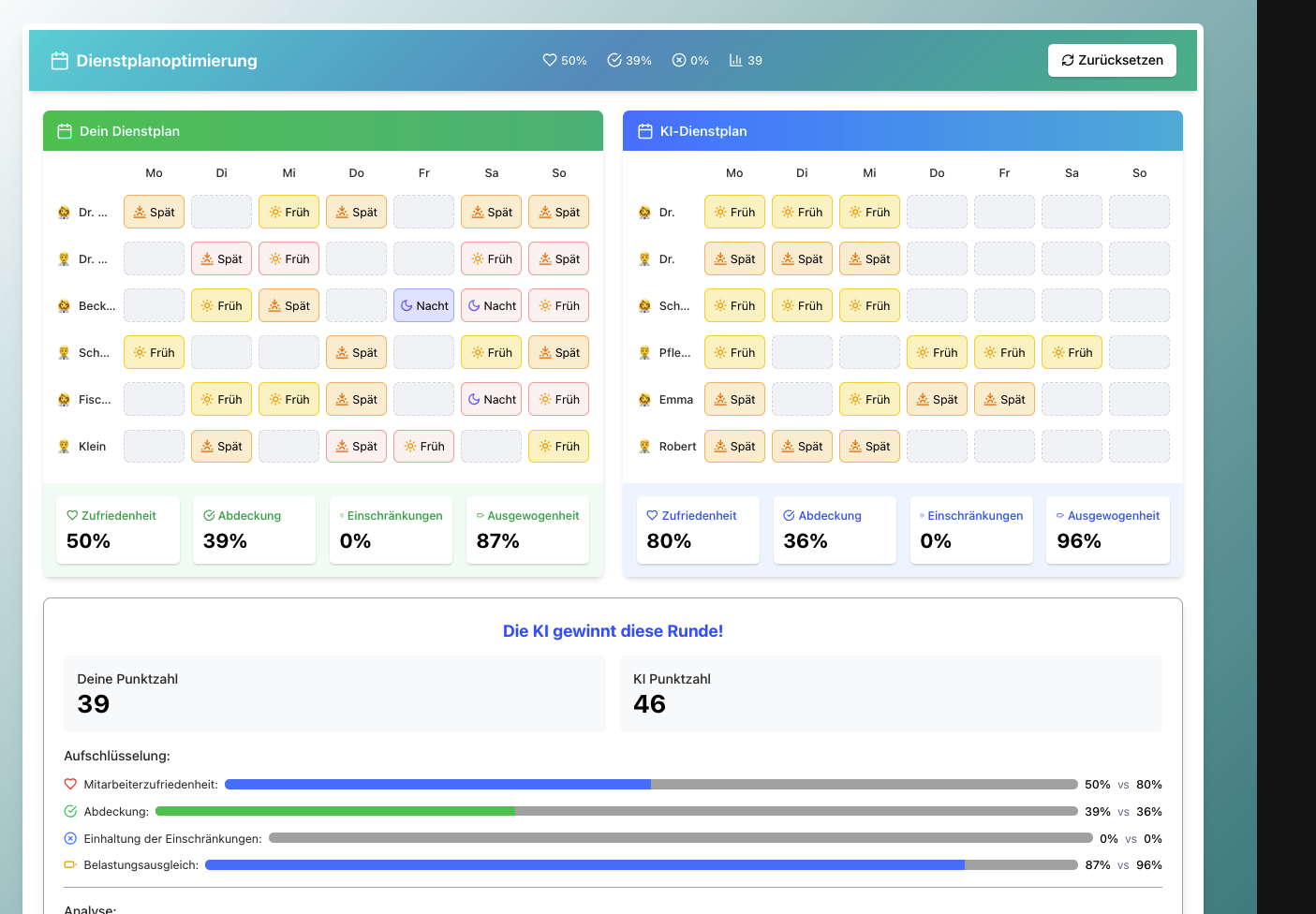The height and width of the screenshot is (914, 1316).
Task: Click Fischer's Nacht shift on Saturday
Action: pyautogui.click(x=491, y=399)
